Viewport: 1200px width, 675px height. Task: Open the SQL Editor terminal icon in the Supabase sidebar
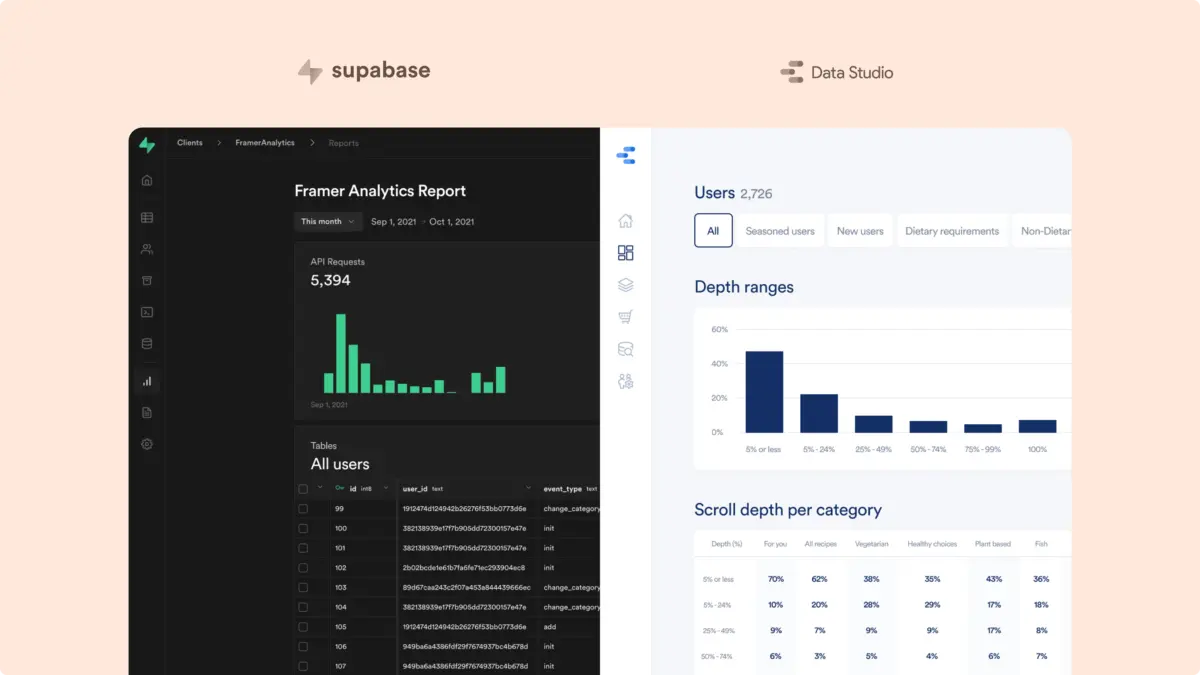coord(147,312)
